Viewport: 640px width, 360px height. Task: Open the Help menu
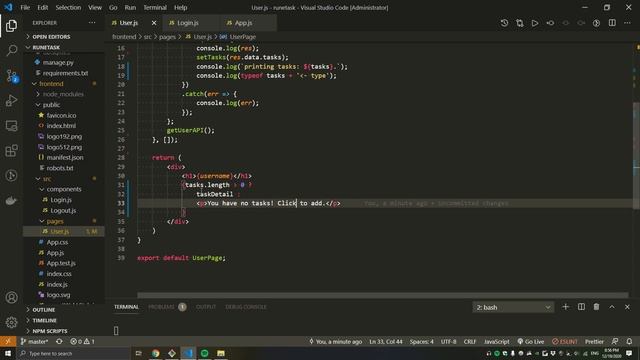click(x=180, y=7)
